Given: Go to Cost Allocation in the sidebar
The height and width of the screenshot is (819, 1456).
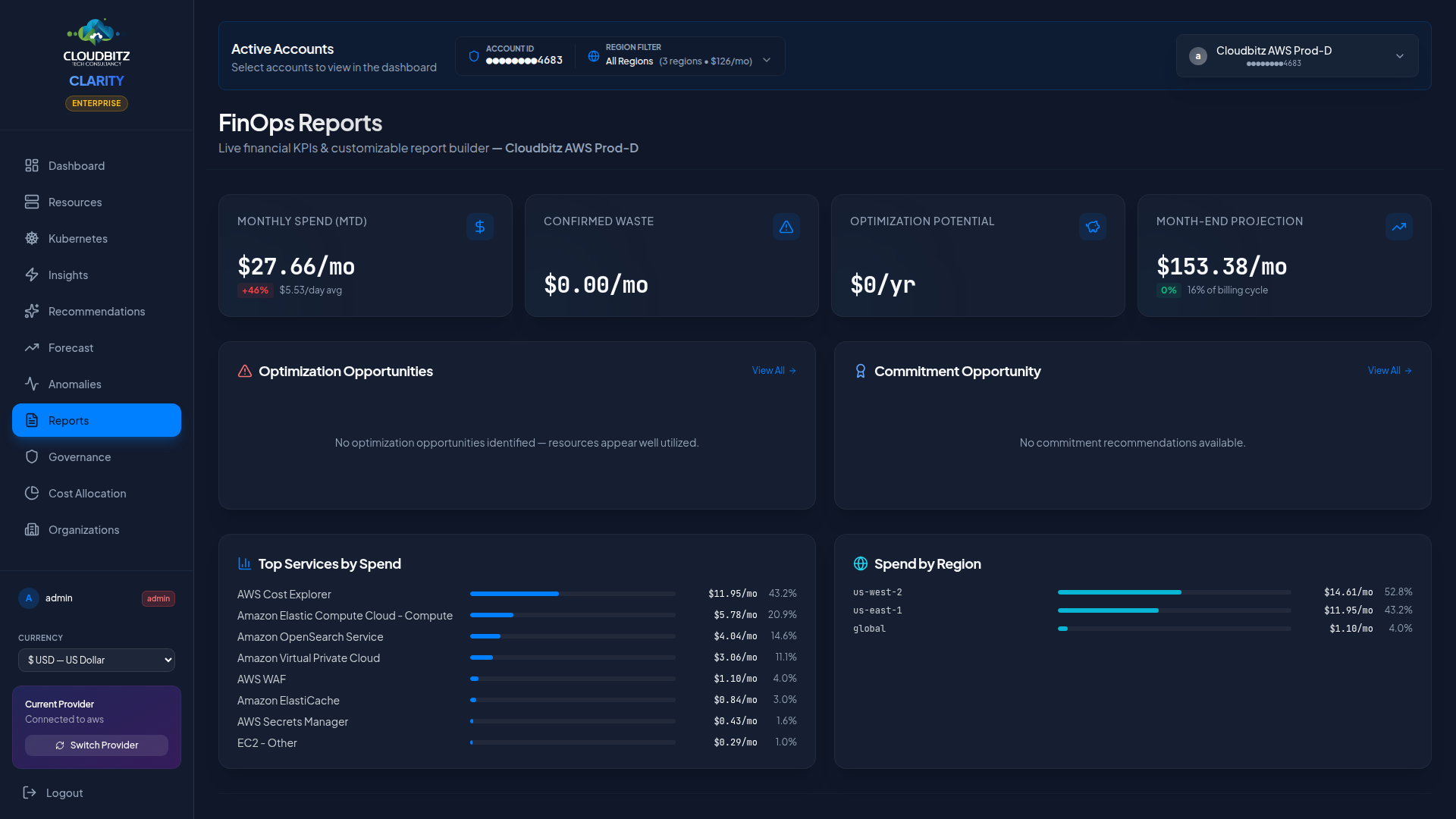Looking at the screenshot, I should [x=86, y=493].
